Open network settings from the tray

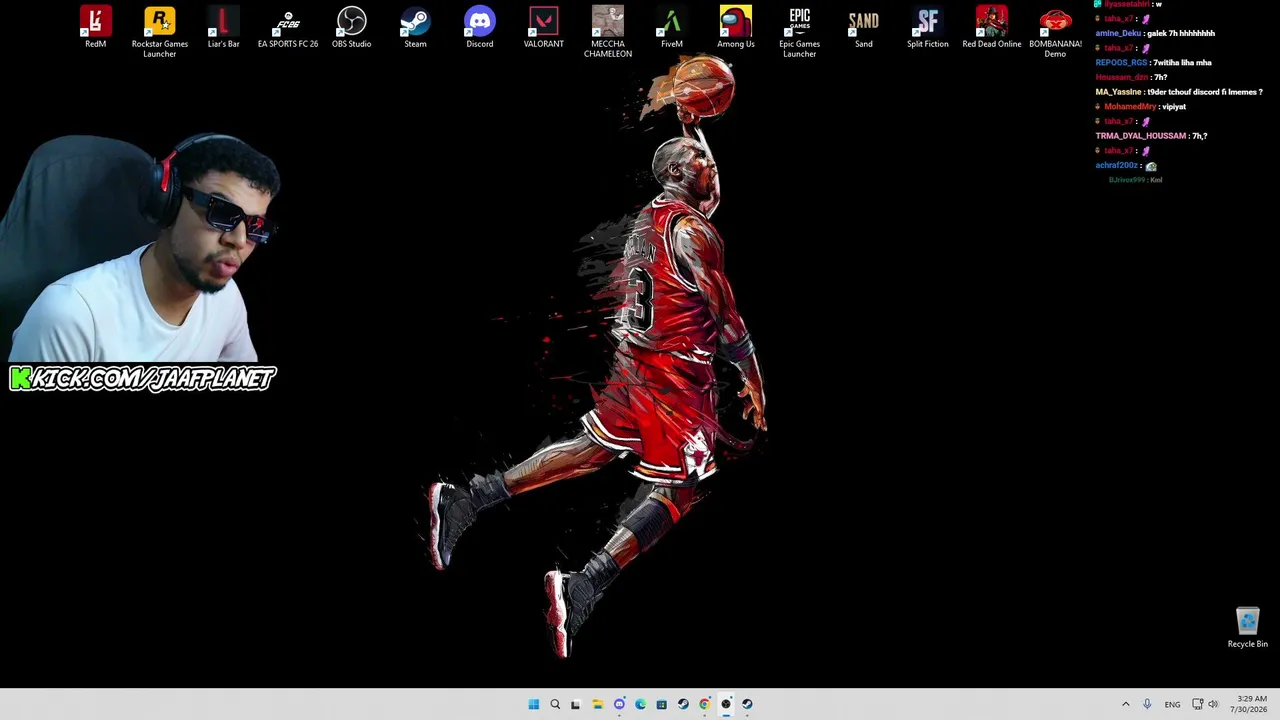point(1197,704)
